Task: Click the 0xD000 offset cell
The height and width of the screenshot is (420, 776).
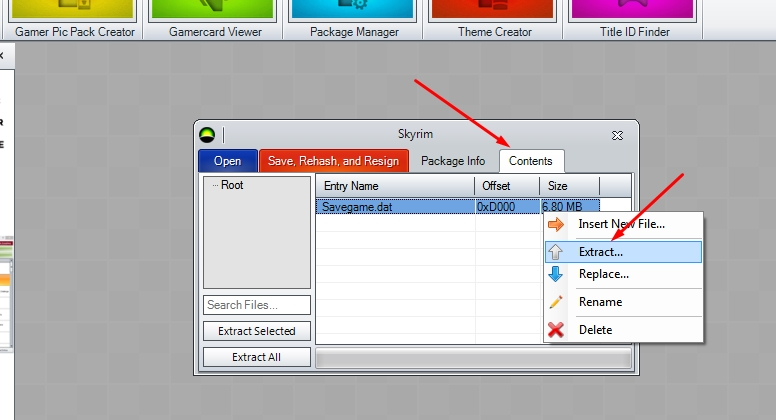Action: coord(507,207)
